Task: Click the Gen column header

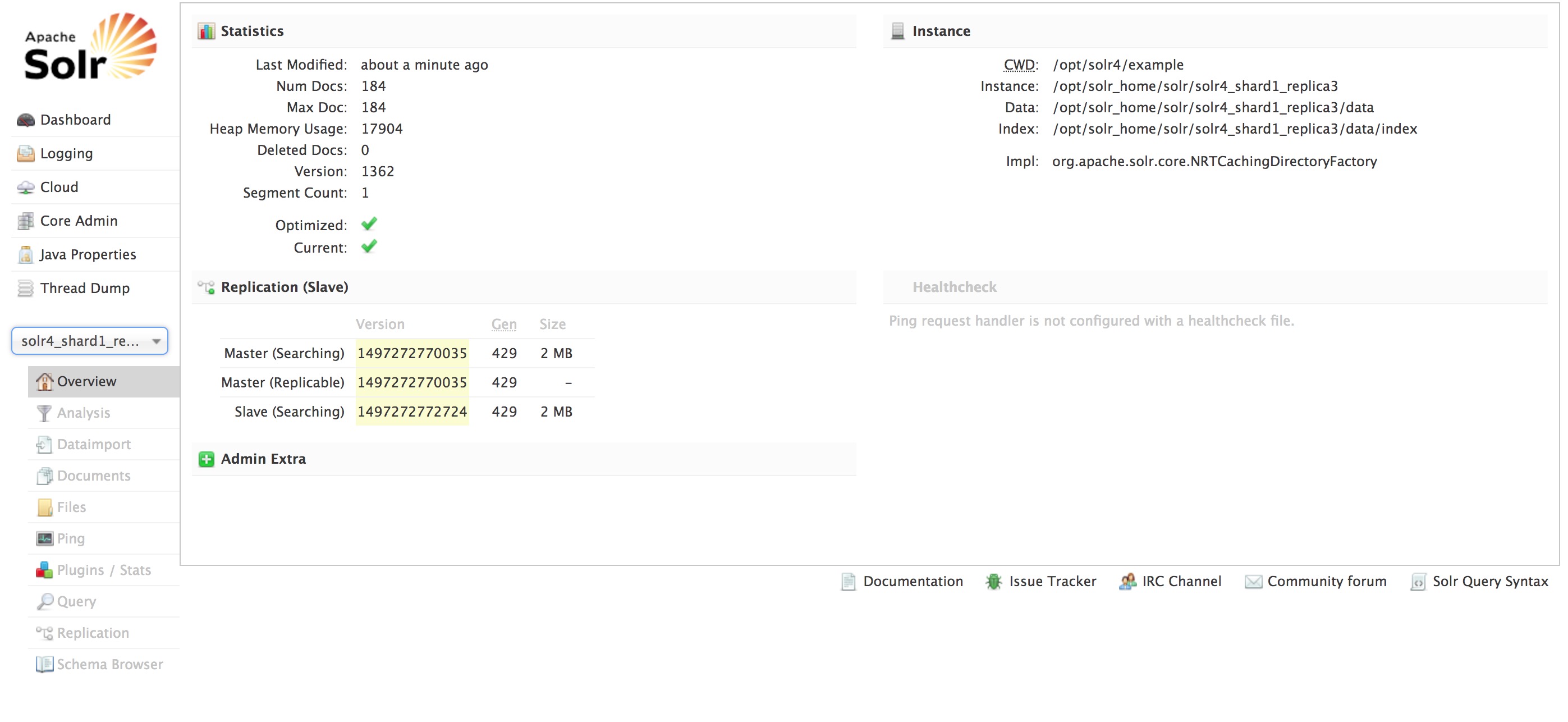Action: pyautogui.click(x=504, y=325)
